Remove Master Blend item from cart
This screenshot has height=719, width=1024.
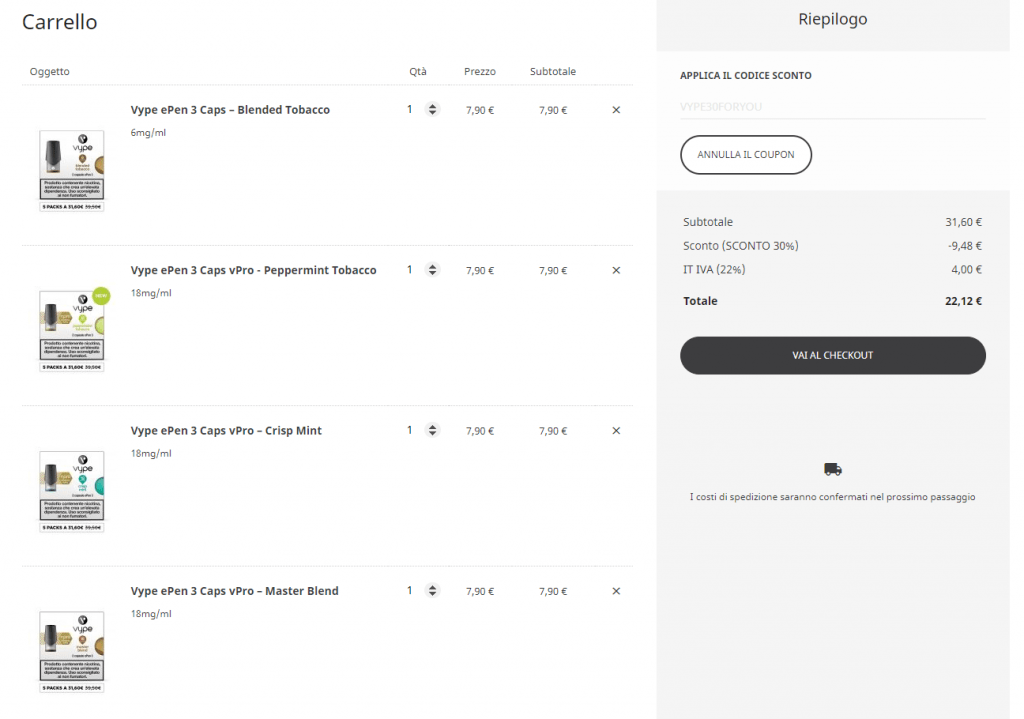[616, 591]
